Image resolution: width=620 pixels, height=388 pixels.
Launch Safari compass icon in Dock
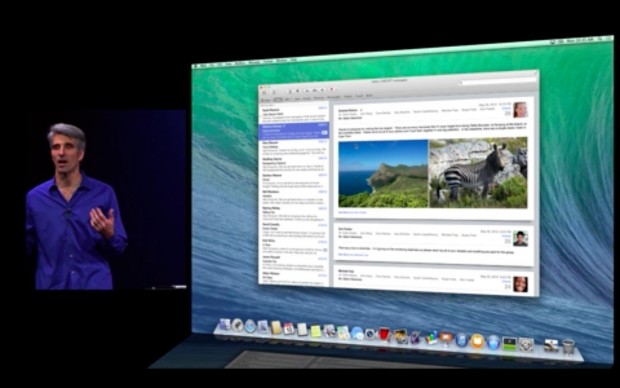(x=250, y=326)
